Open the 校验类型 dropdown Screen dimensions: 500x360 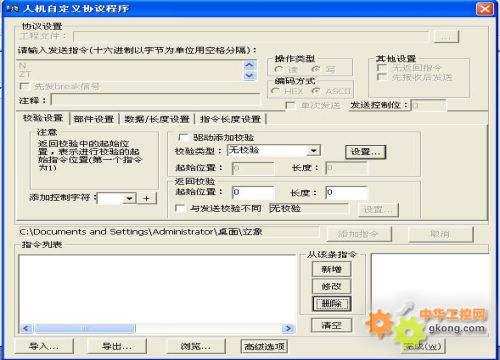coord(313,151)
